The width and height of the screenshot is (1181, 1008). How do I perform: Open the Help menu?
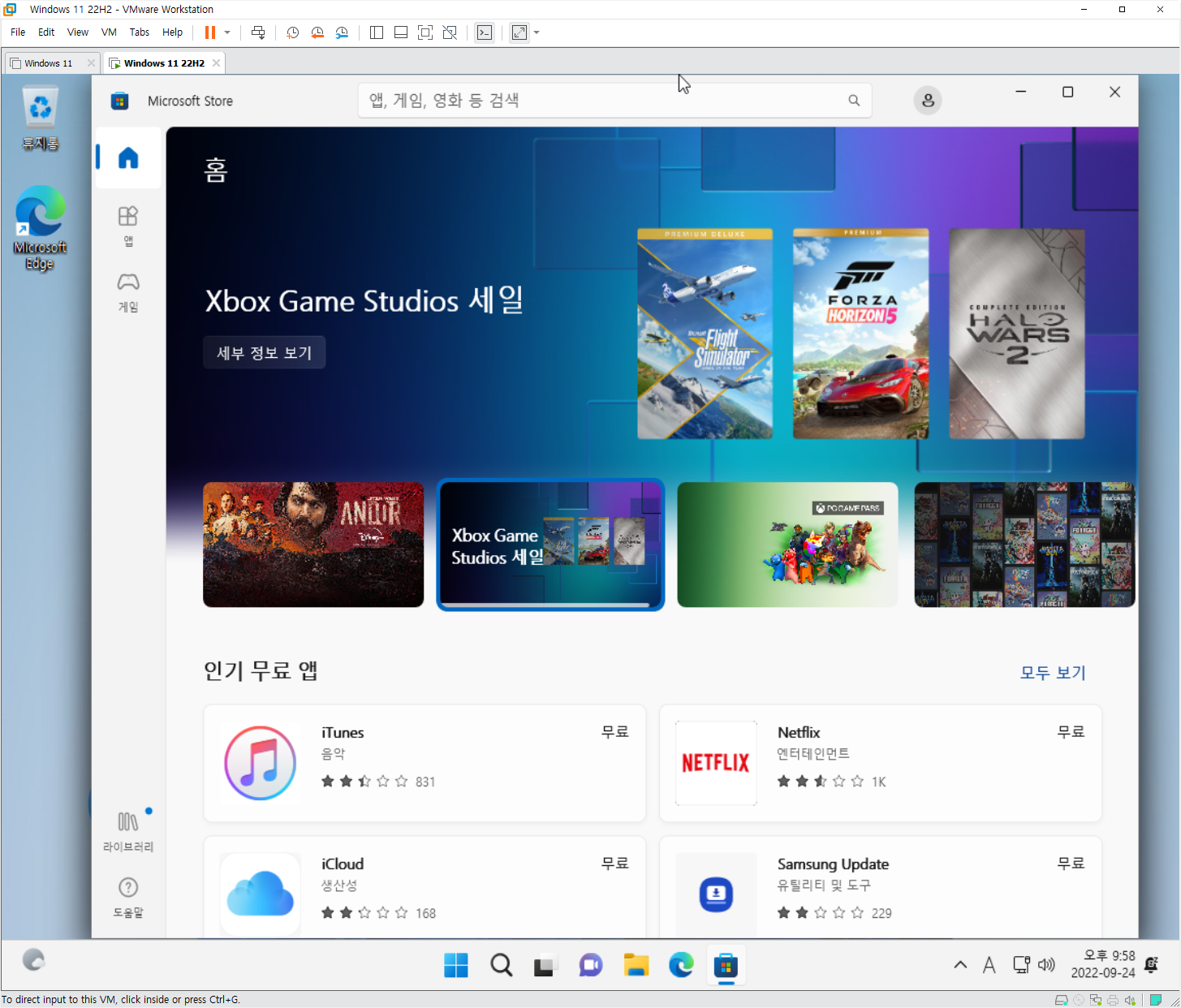coord(173,32)
